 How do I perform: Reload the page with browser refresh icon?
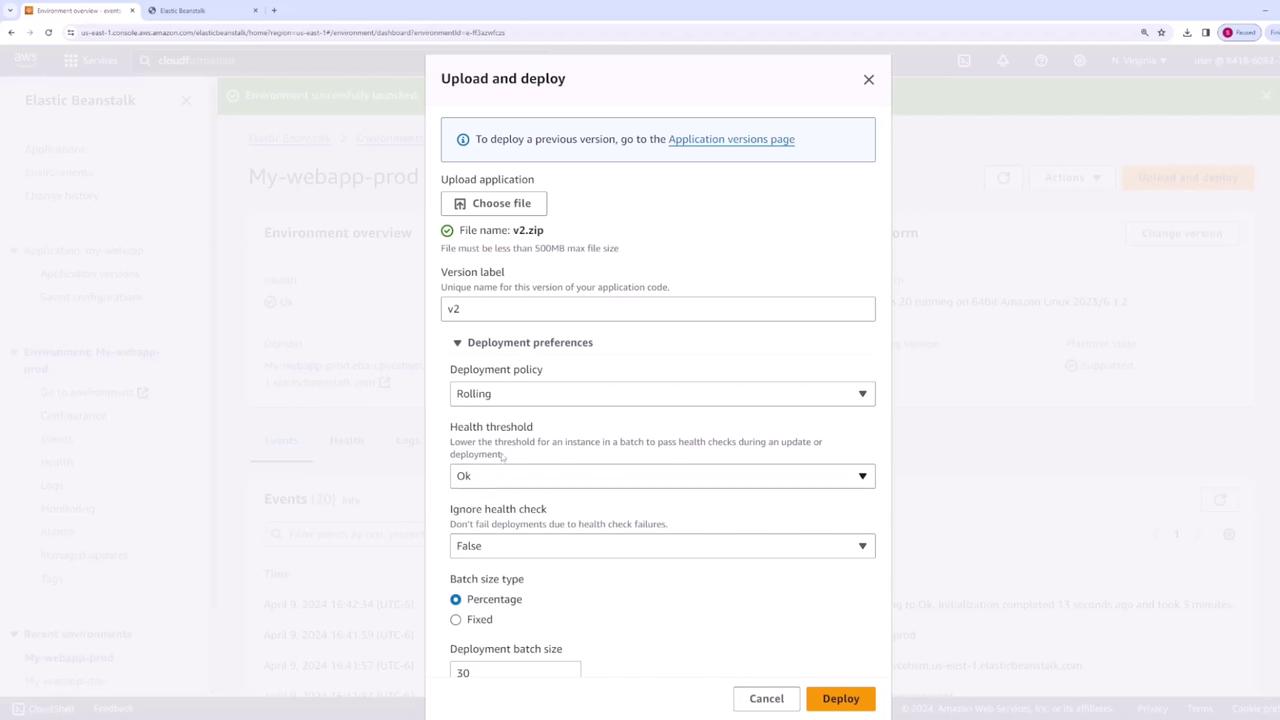pyautogui.click(x=48, y=32)
